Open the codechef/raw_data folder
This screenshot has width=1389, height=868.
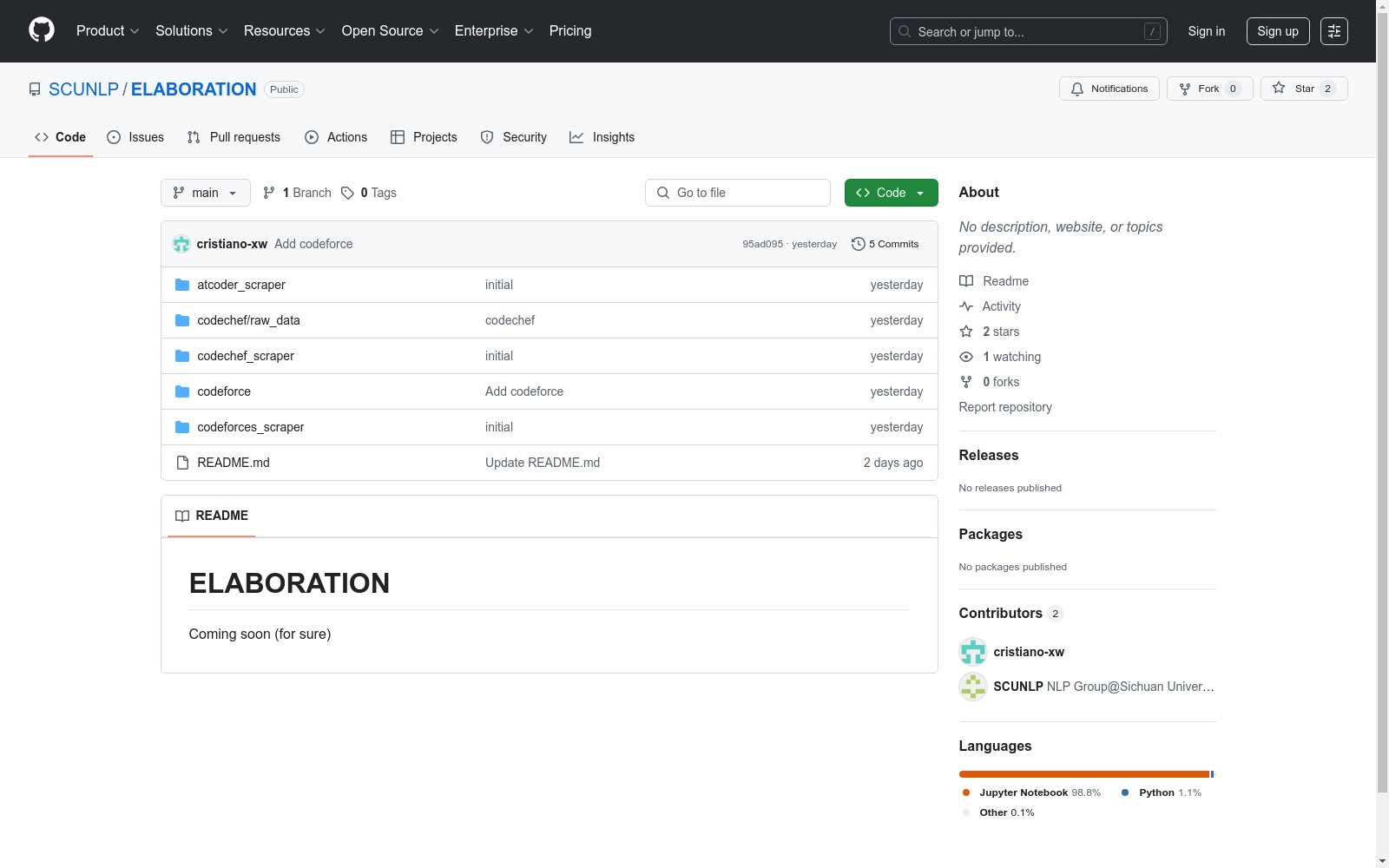(x=248, y=320)
